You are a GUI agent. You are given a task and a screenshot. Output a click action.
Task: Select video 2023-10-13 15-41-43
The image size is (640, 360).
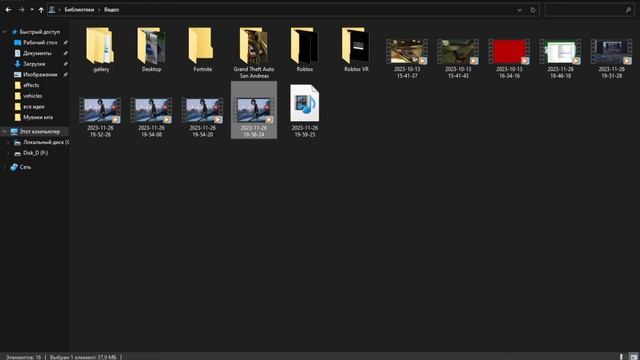tap(458, 58)
